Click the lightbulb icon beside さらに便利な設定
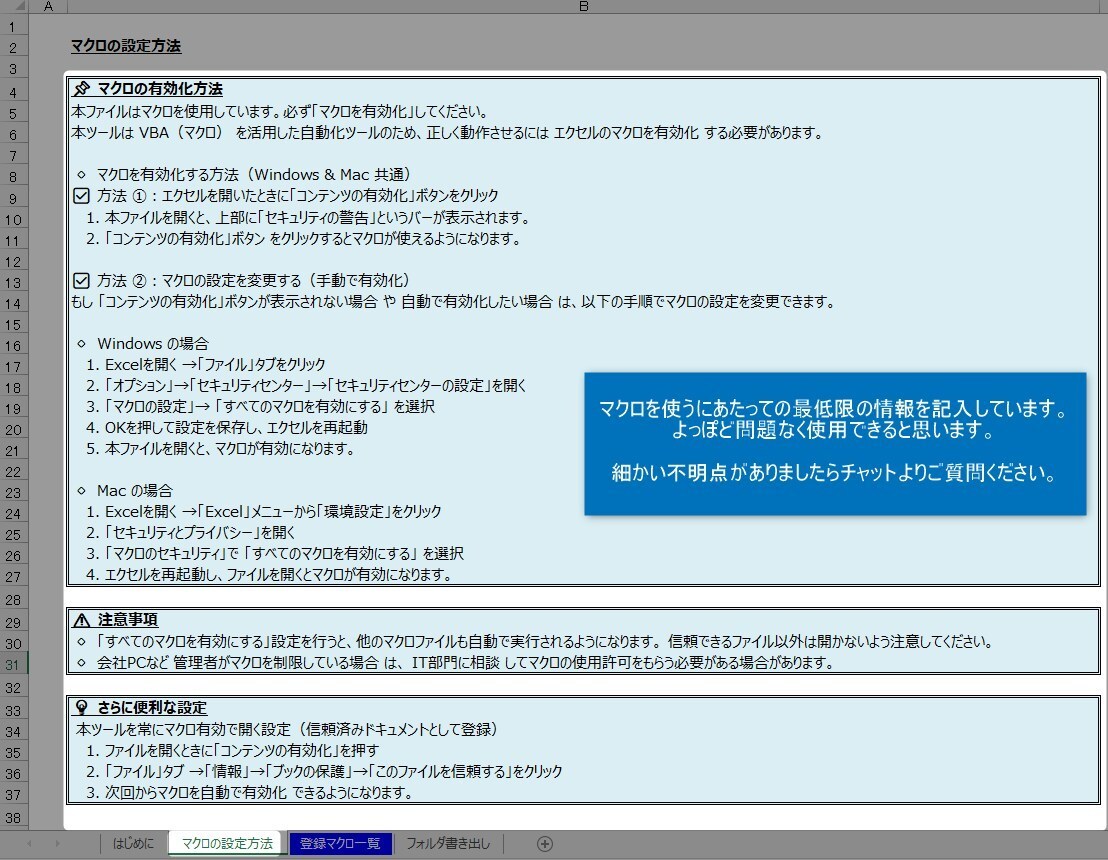Viewport: 1108px width, 860px height. coord(82,707)
